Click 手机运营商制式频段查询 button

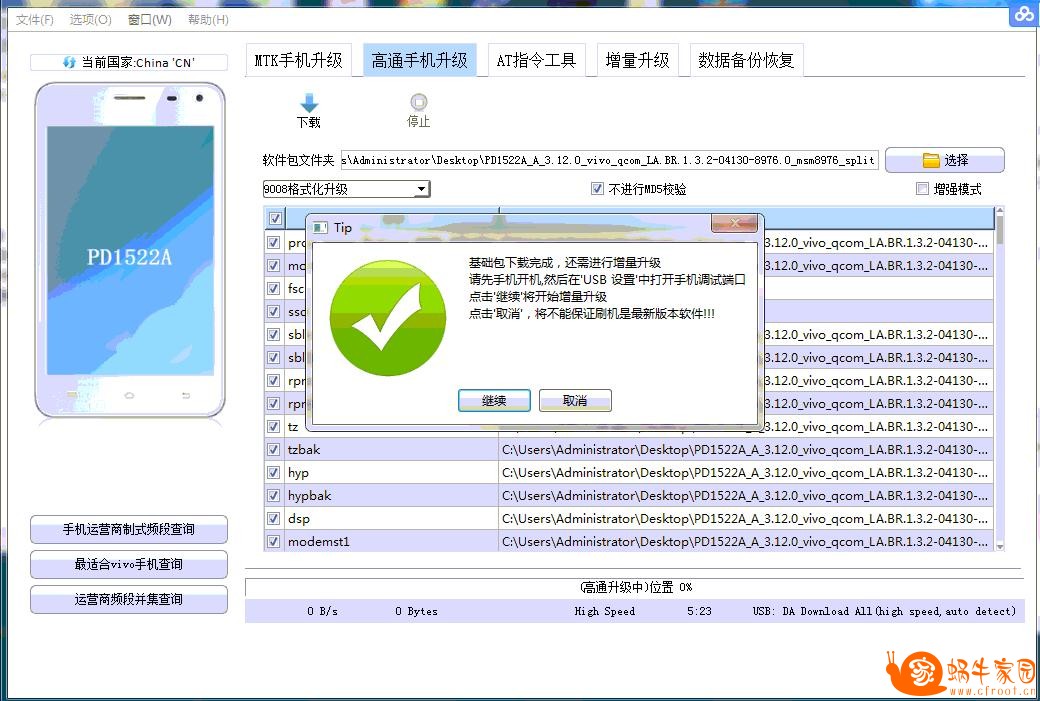(129, 529)
